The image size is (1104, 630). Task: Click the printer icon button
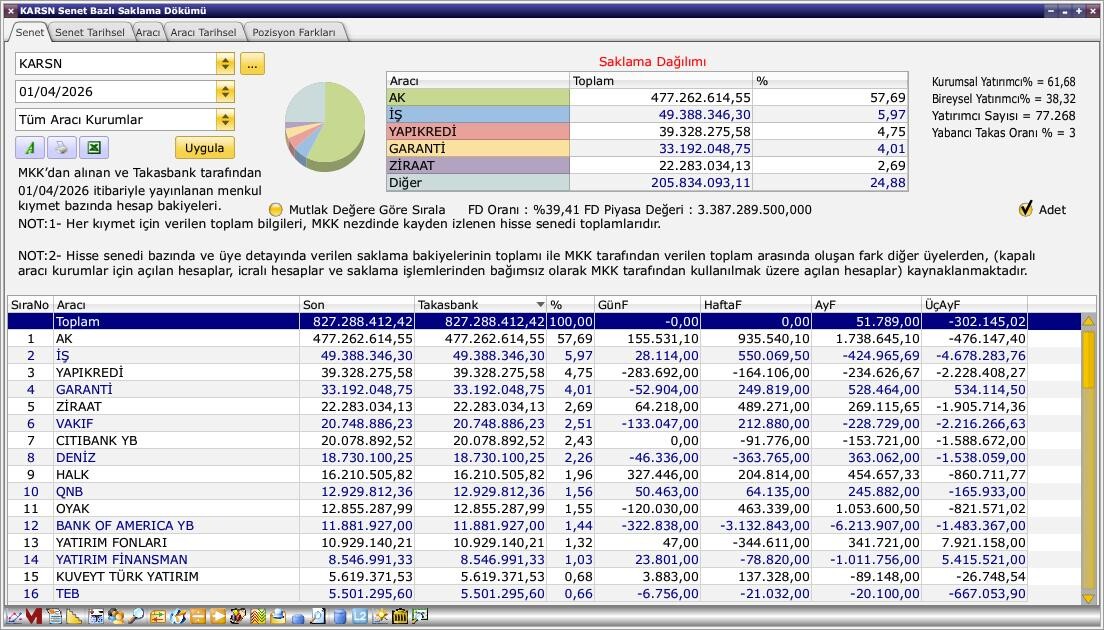(61, 148)
